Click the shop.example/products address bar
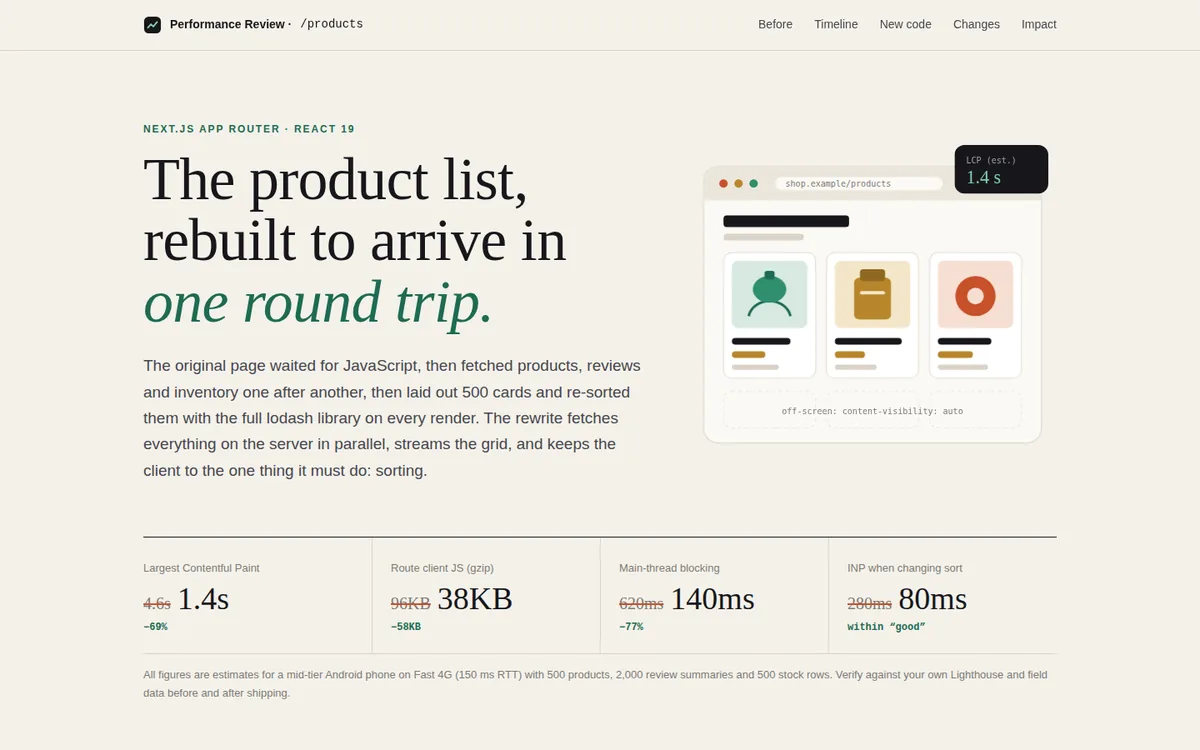The width and height of the screenshot is (1200, 750). [x=859, y=184]
